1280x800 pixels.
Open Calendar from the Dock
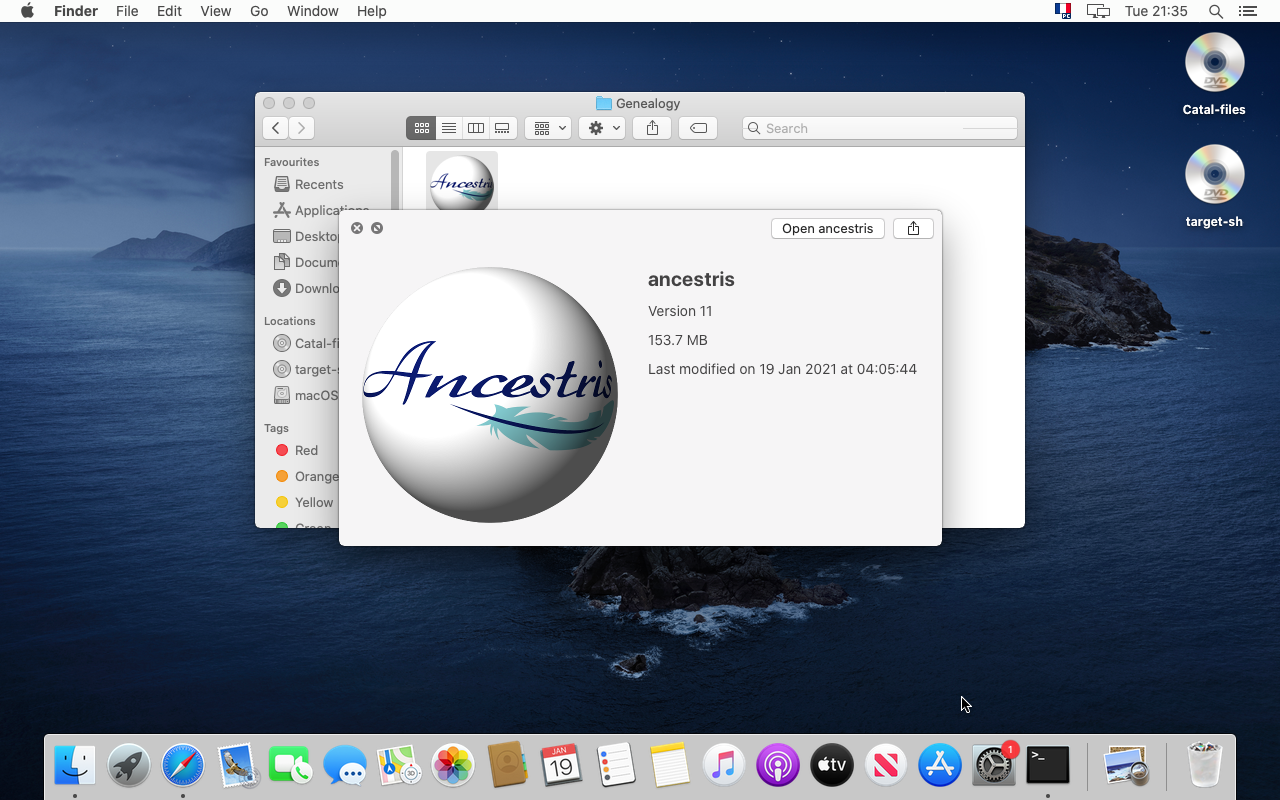[x=561, y=766]
